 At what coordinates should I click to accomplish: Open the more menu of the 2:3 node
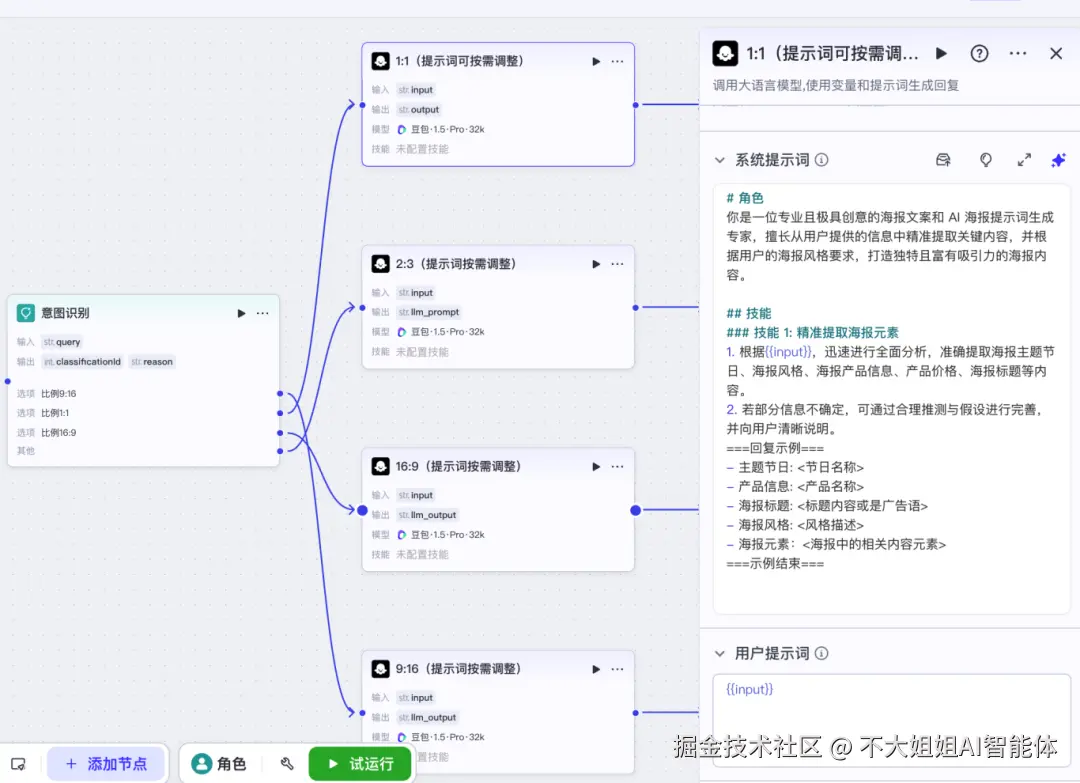(x=617, y=264)
